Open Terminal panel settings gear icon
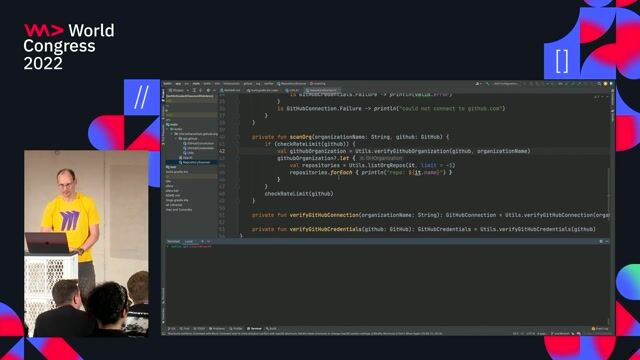 click(601, 241)
